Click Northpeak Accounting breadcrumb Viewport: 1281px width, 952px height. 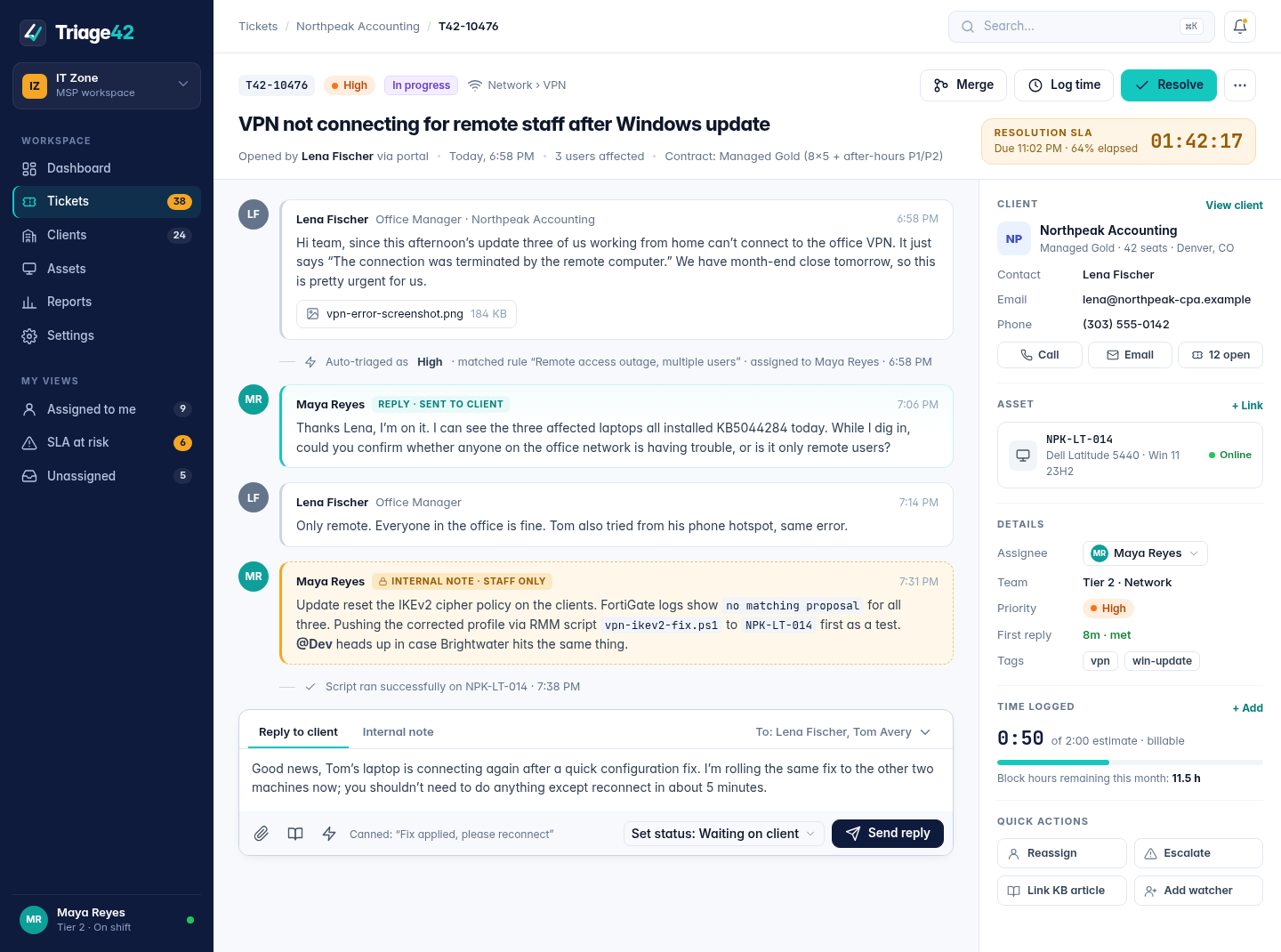358,27
